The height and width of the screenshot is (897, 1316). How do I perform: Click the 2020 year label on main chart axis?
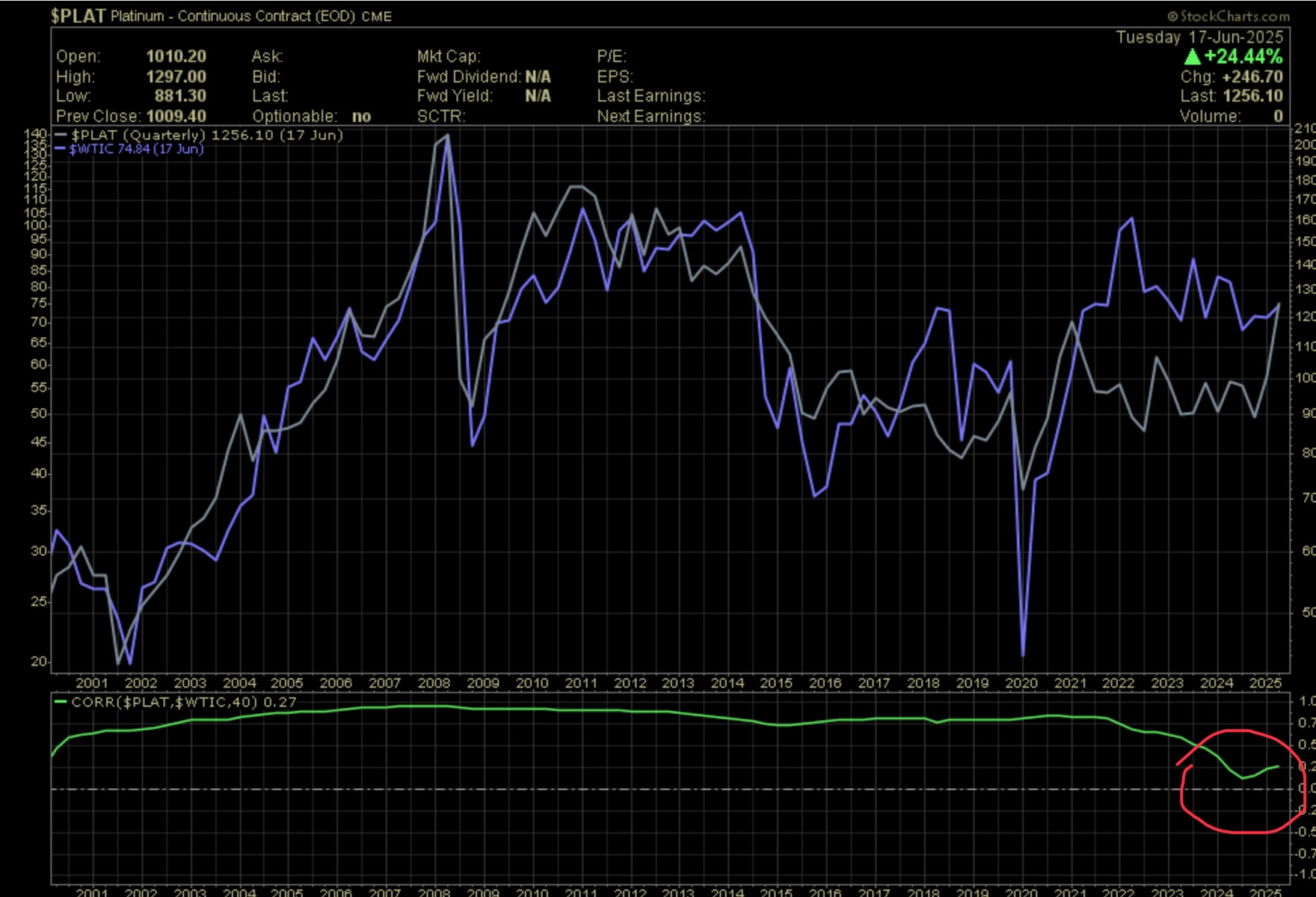click(1021, 682)
